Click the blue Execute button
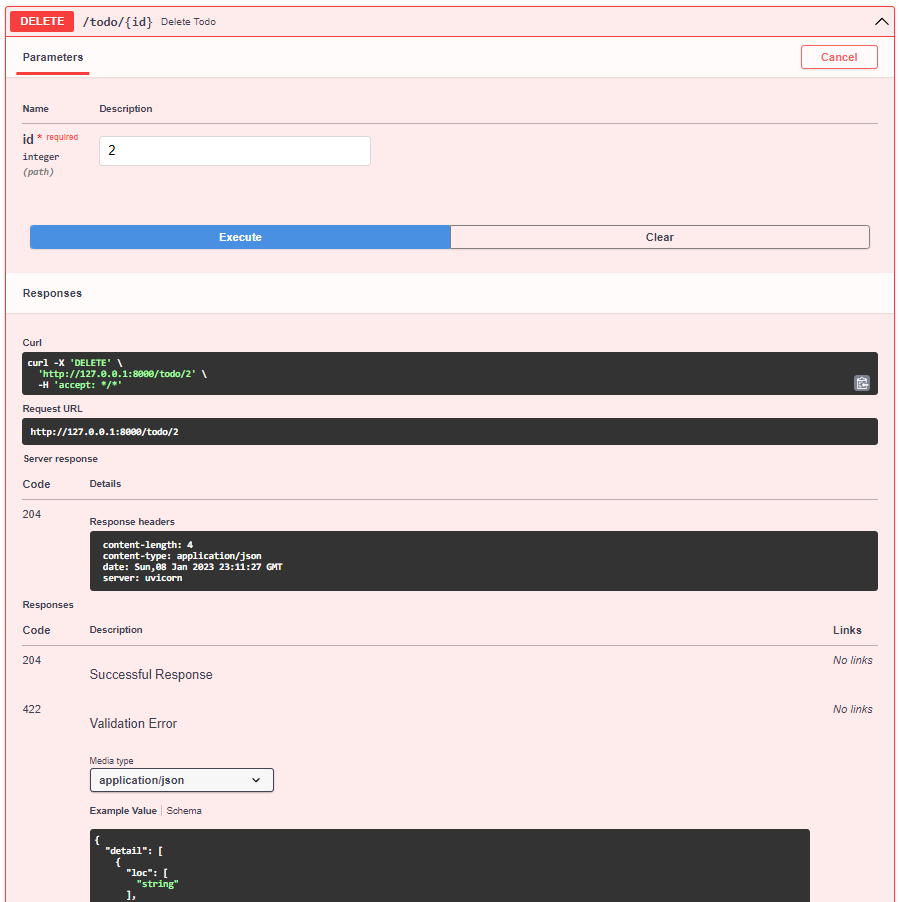 pyautogui.click(x=240, y=237)
